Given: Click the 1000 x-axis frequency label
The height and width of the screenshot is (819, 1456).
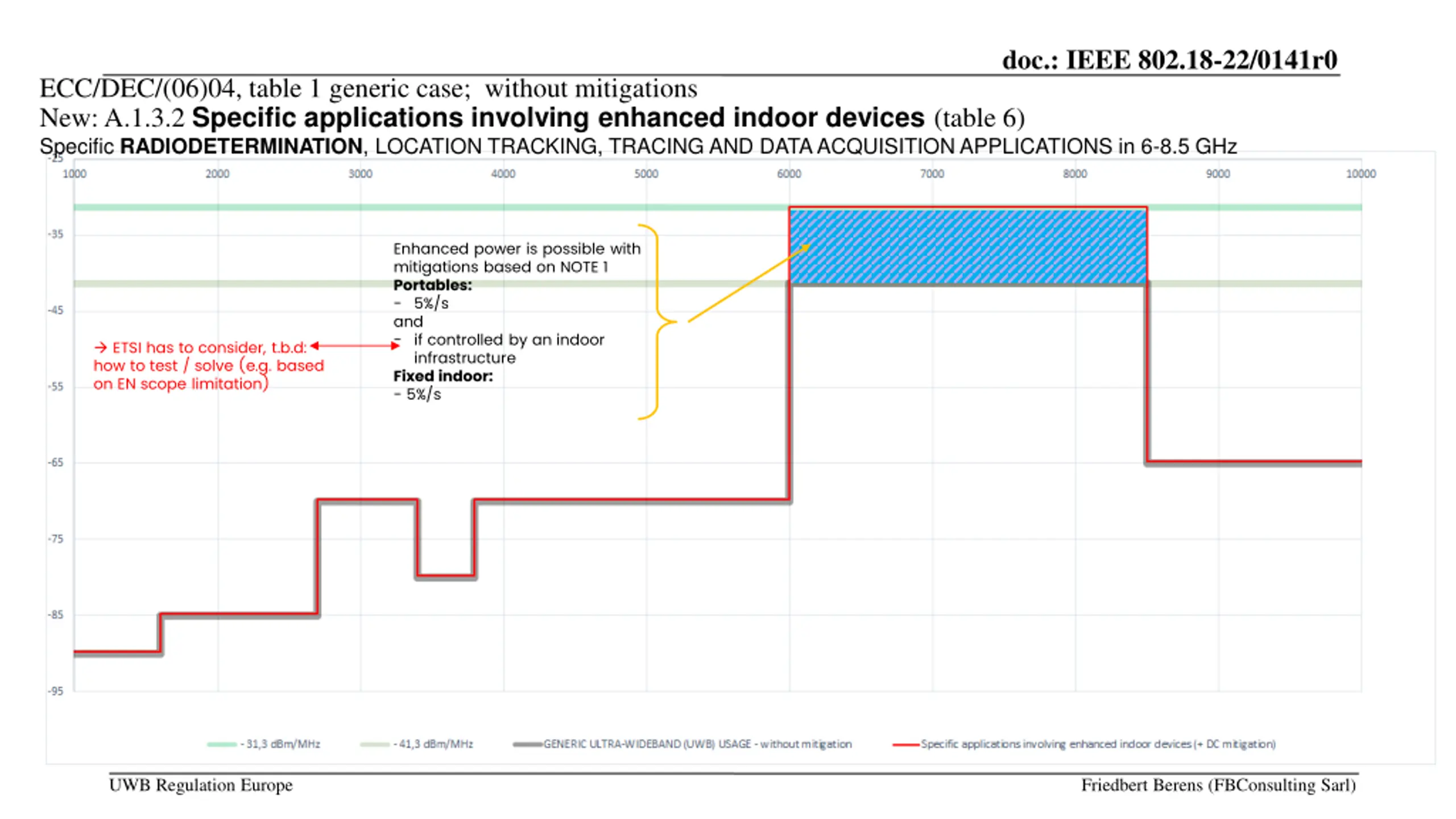Looking at the screenshot, I should click(x=75, y=173).
